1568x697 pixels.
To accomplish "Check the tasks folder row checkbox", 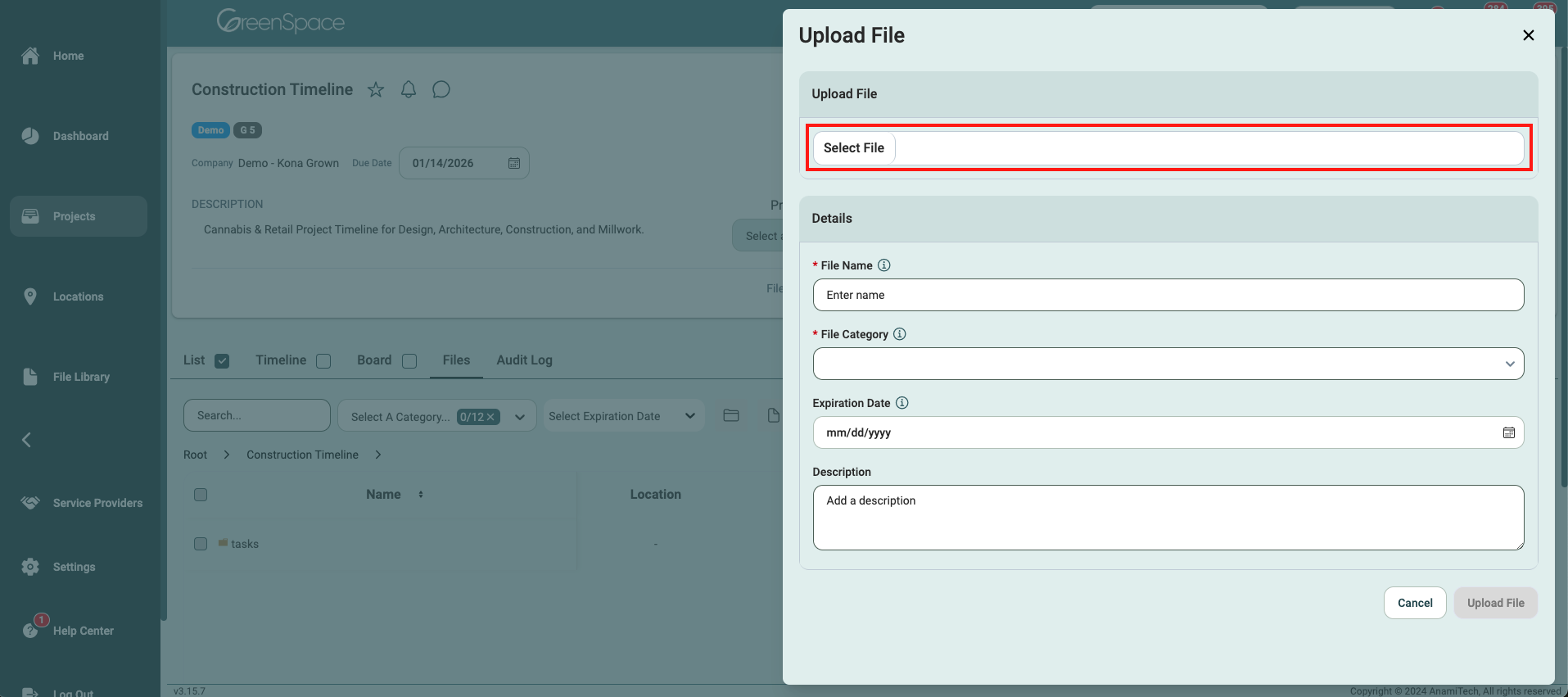I will 201,544.
